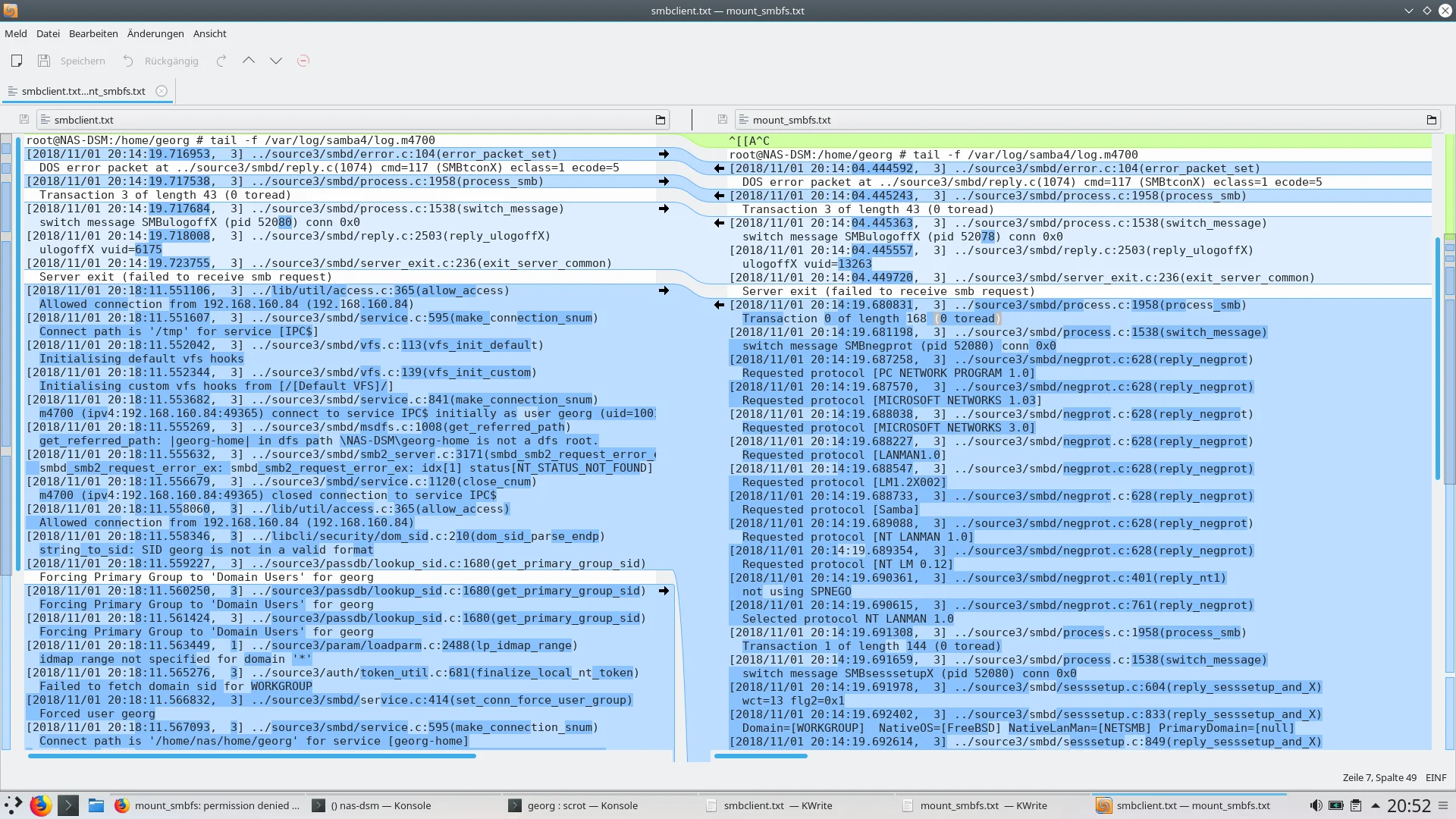Push 20:18:11.560250 get_primary_group_sid change right
Screen dimensions: 1456x819
pos(664,591)
